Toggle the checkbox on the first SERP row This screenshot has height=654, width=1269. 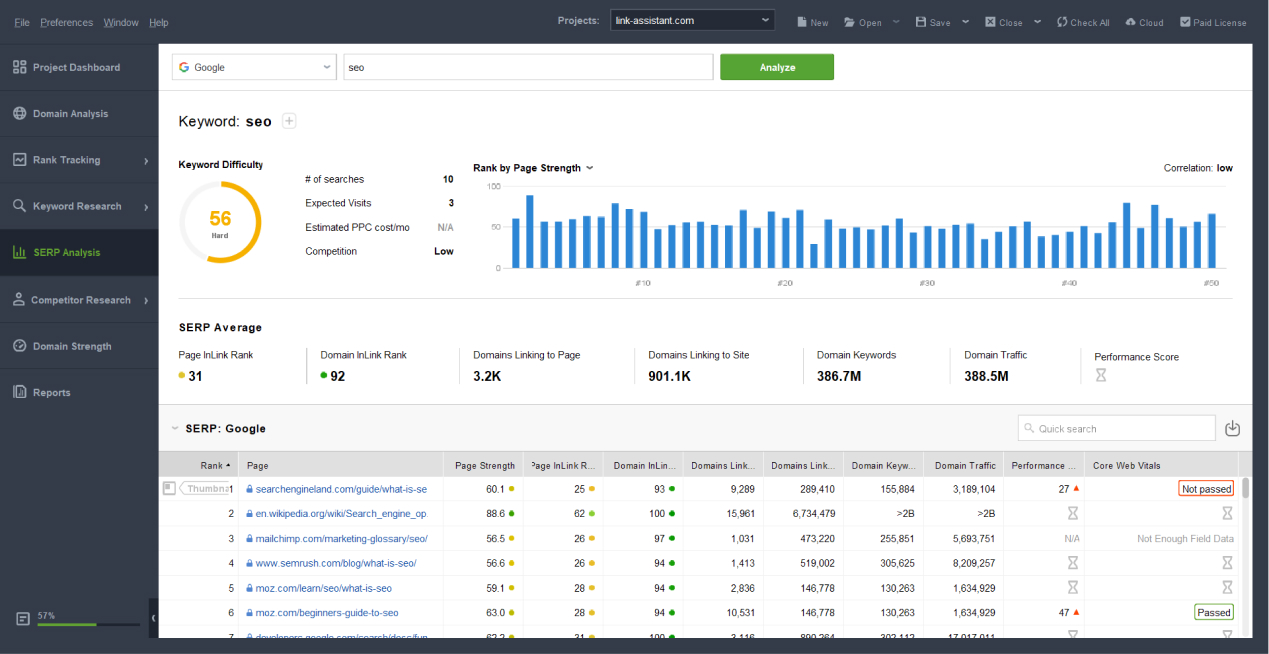point(169,488)
